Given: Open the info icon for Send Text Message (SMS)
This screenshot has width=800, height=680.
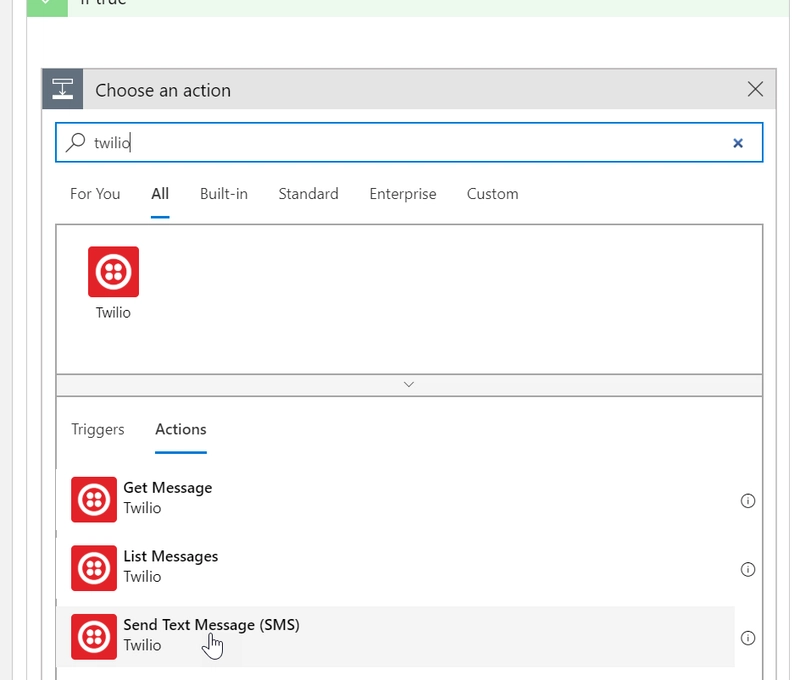Looking at the screenshot, I should (x=747, y=637).
